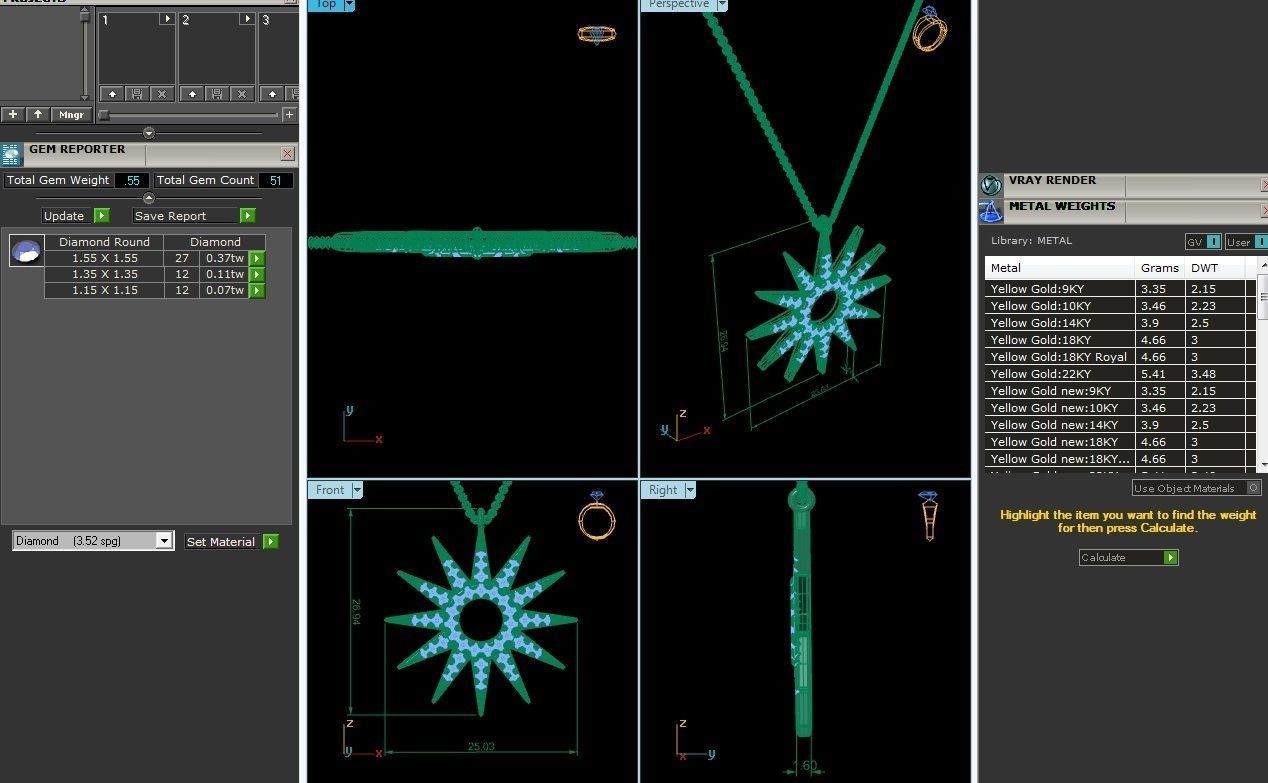Image resolution: width=1268 pixels, height=783 pixels.
Task: Play arrow in project slot 2 header
Action: (246, 19)
